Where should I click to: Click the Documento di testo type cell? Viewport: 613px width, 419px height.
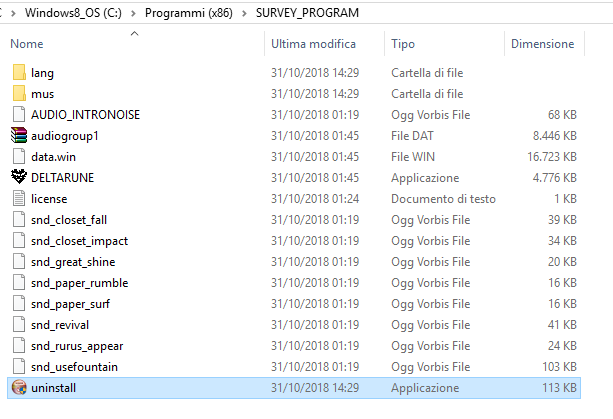443,199
